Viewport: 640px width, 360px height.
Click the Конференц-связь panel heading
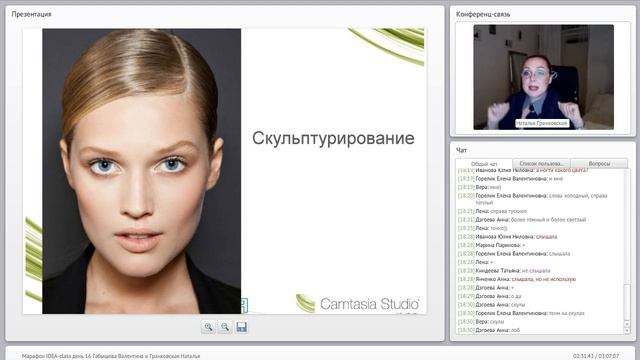483,14
